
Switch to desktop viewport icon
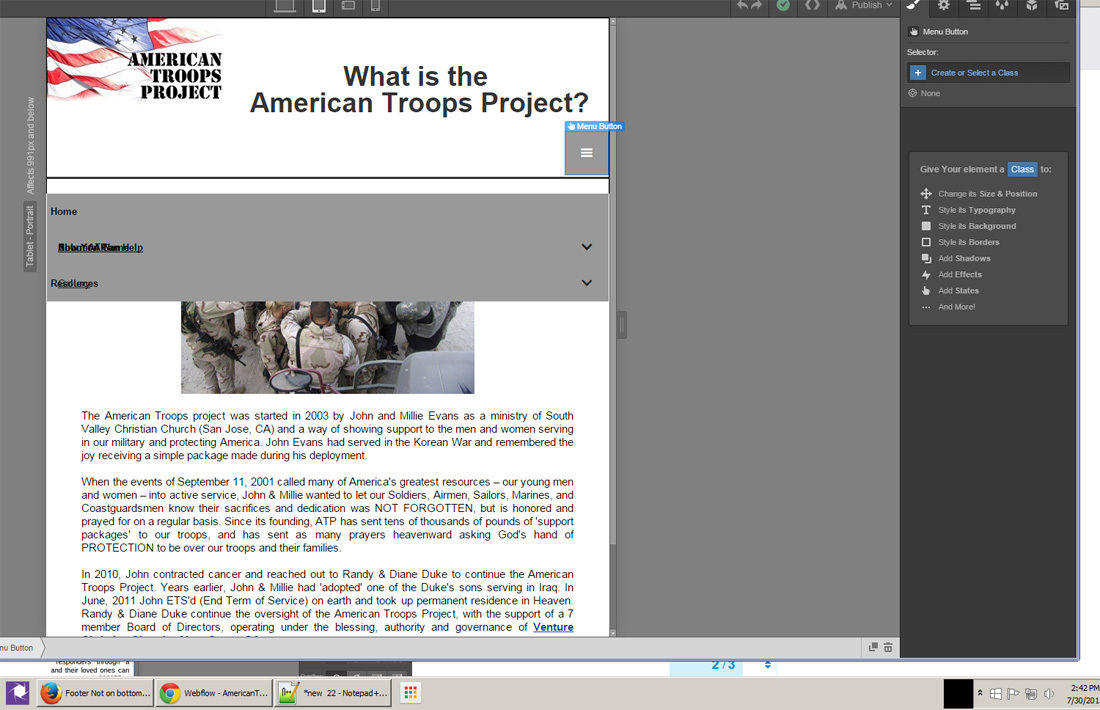point(284,6)
